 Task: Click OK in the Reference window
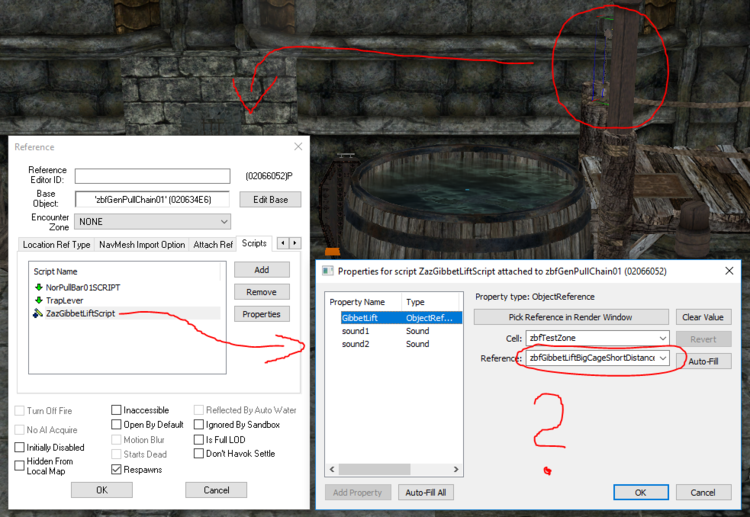tap(102, 490)
